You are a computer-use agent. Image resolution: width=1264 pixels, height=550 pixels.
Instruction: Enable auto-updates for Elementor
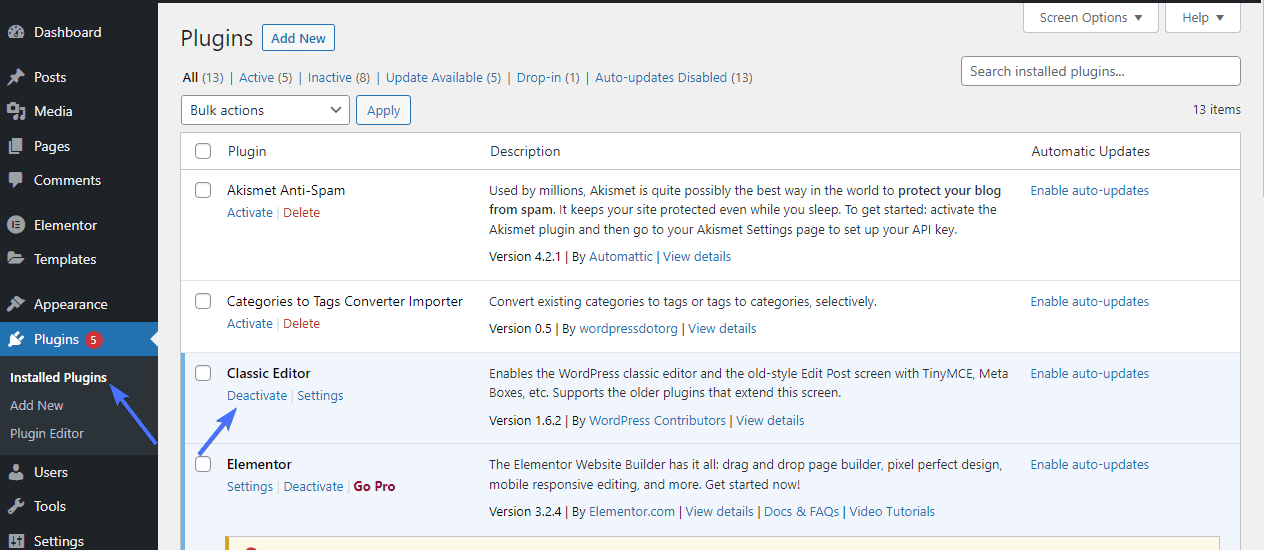click(1090, 464)
